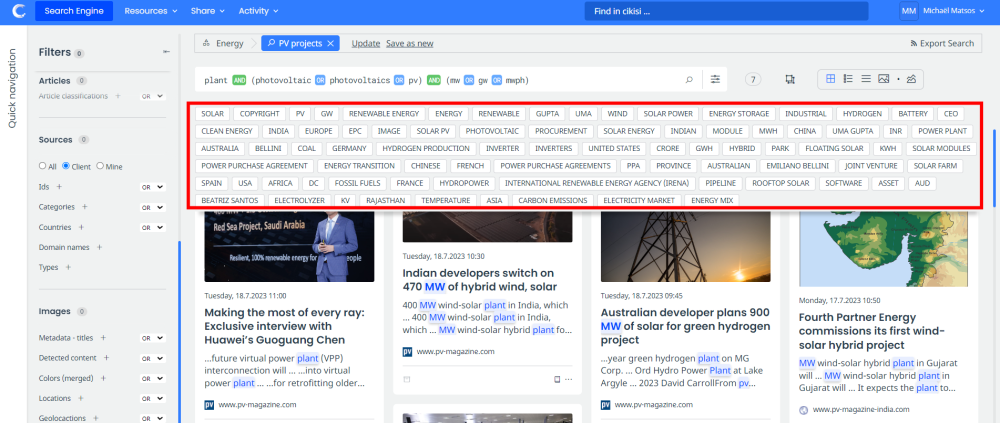This screenshot has height=423, width=1000.
Task: Add an Ids filter with plus
Action: tap(59, 187)
